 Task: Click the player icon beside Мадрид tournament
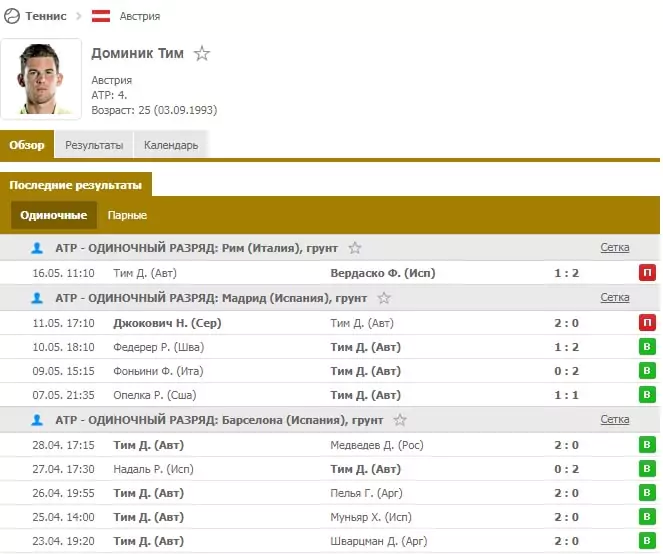(x=37, y=298)
